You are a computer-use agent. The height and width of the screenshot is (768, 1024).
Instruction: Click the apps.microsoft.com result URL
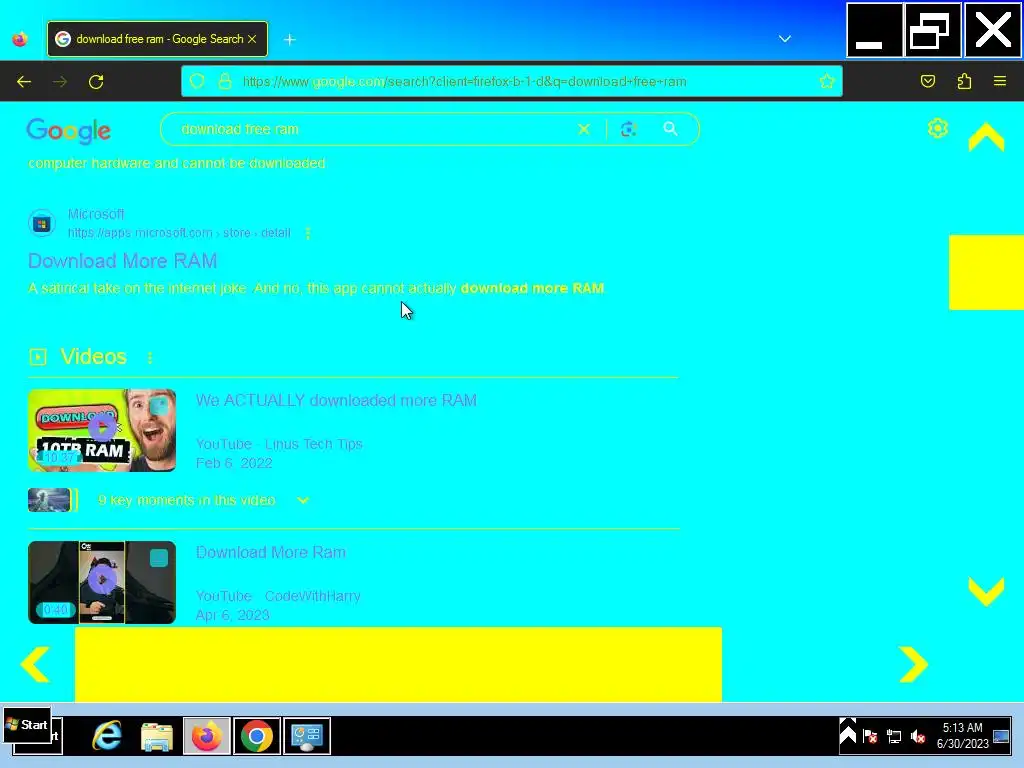pyautogui.click(x=179, y=233)
